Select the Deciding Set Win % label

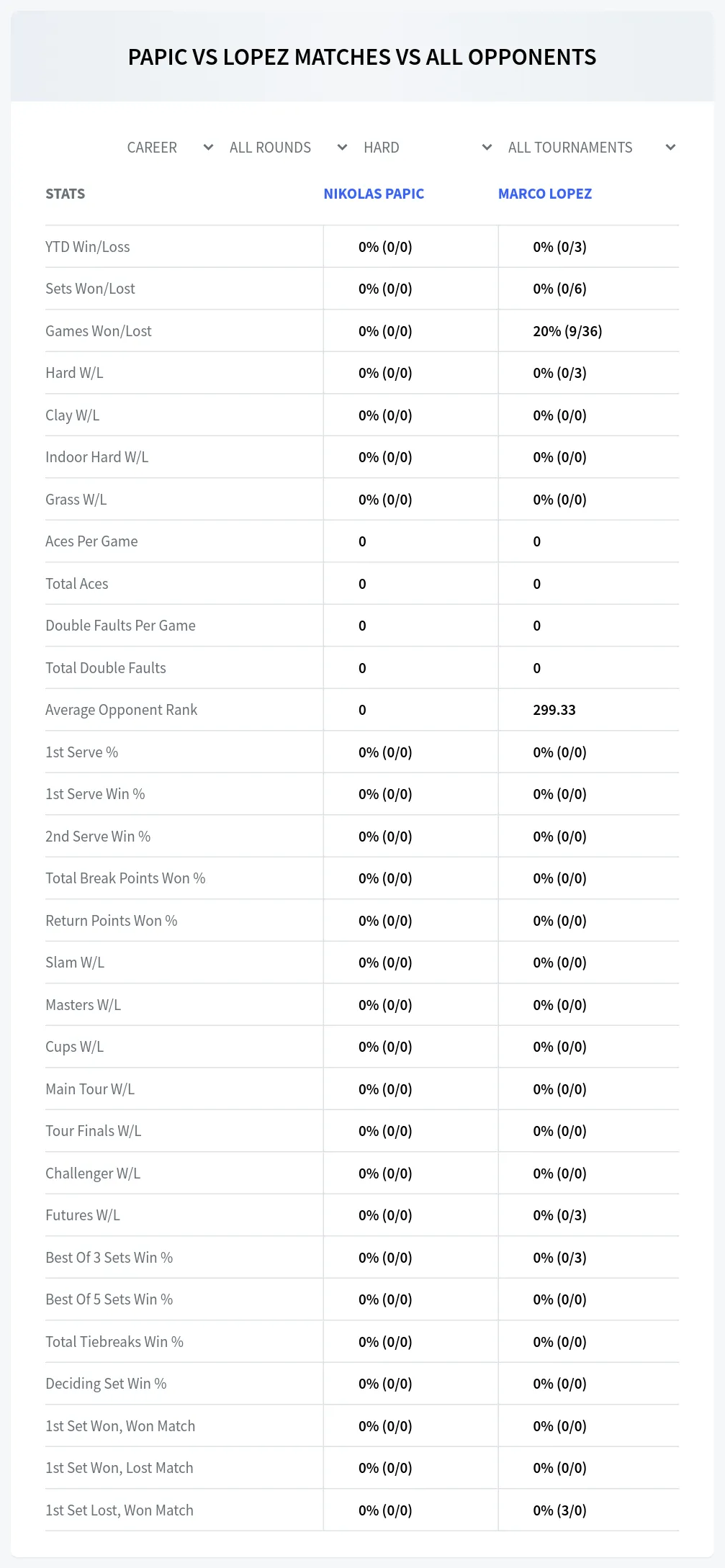point(106,1384)
